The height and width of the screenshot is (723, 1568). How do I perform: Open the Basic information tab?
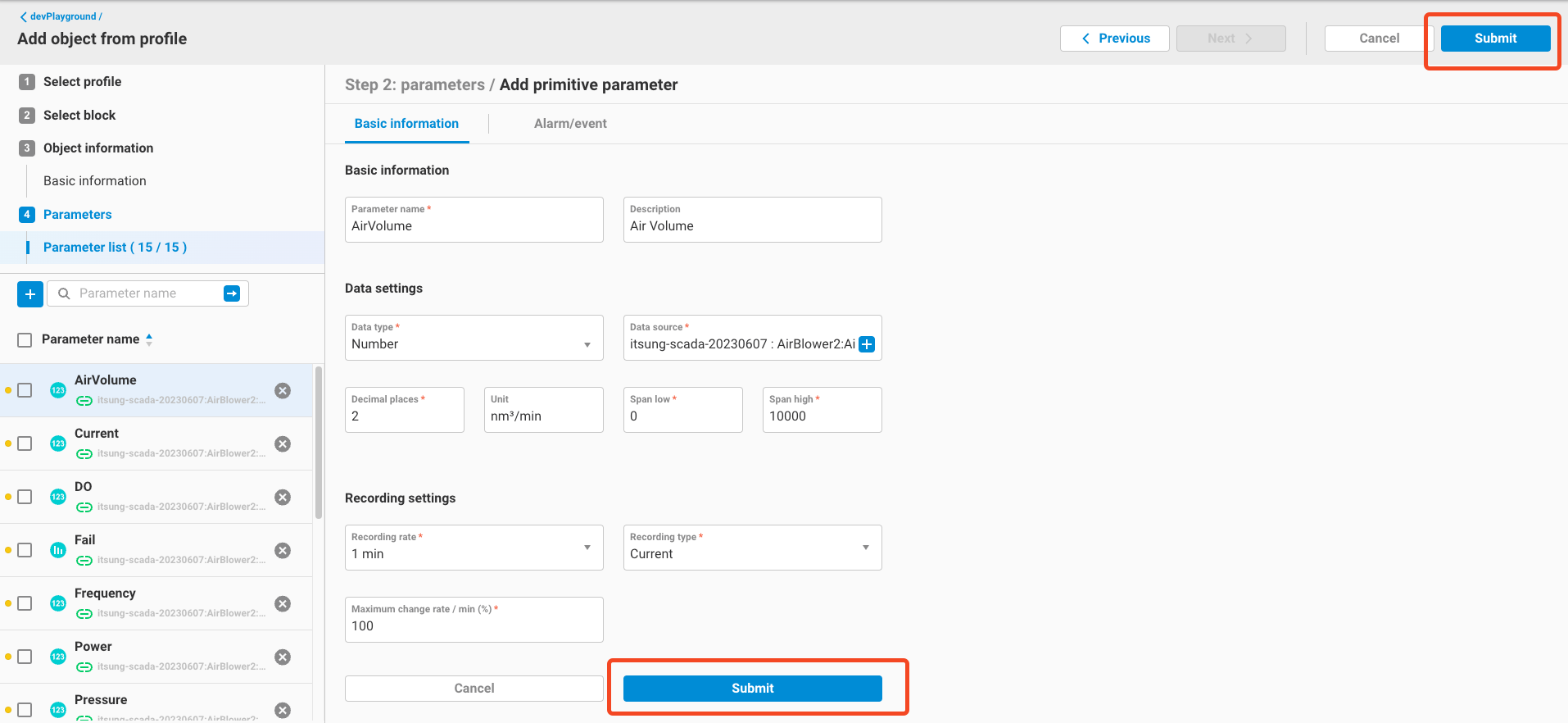click(406, 124)
